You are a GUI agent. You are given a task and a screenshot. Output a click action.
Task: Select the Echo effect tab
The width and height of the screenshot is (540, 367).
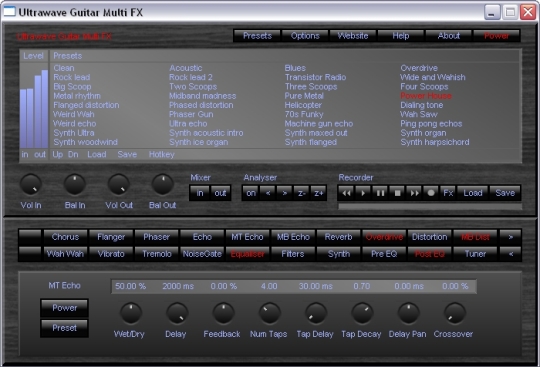click(x=202, y=237)
